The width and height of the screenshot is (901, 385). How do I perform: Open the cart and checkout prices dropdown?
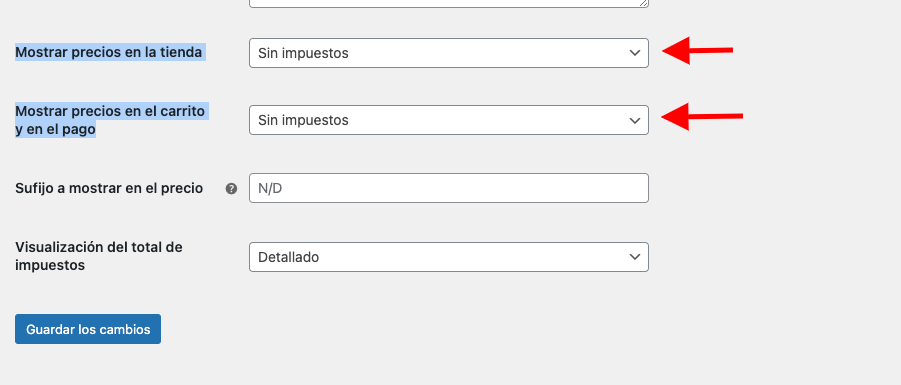449,120
